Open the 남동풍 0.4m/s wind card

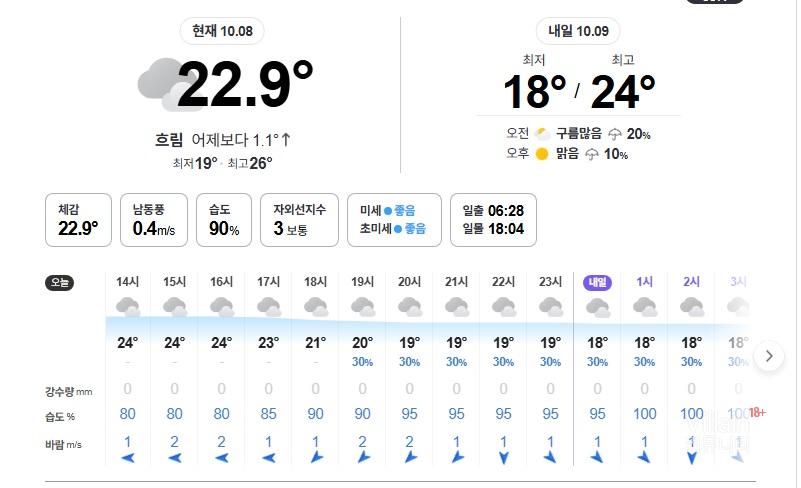tap(154, 220)
